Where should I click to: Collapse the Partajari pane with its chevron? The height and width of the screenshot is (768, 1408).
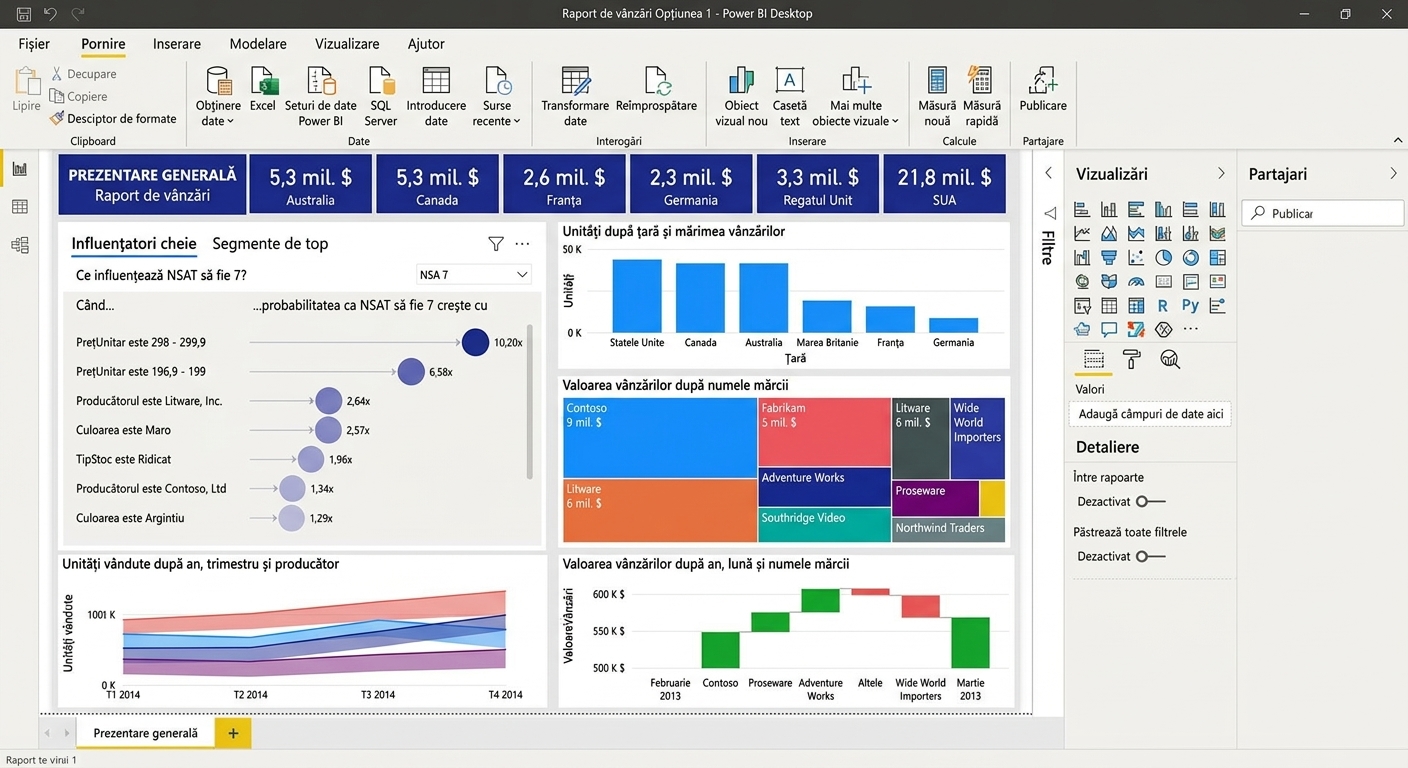[1393, 173]
